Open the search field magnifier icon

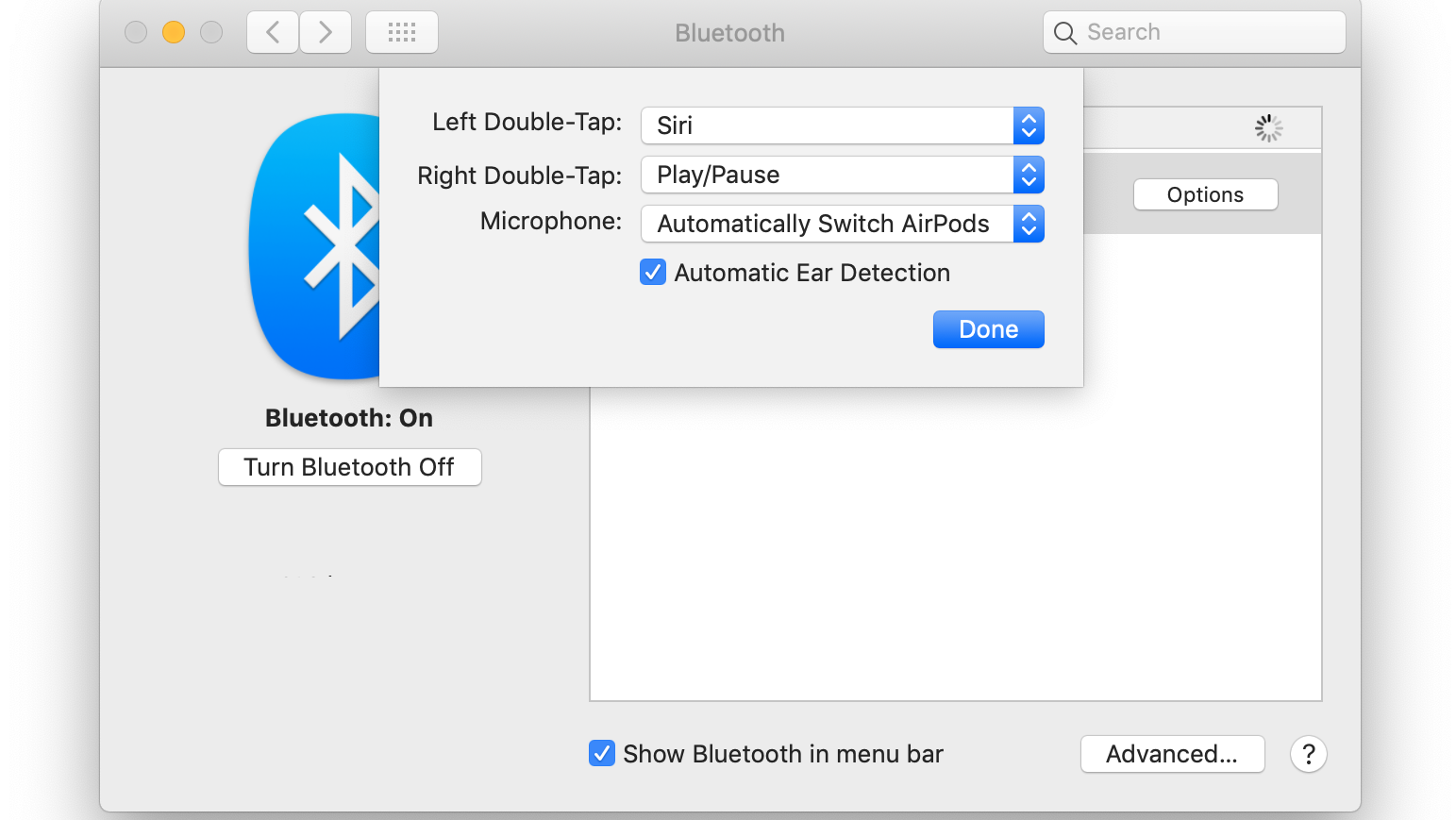point(1065,32)
